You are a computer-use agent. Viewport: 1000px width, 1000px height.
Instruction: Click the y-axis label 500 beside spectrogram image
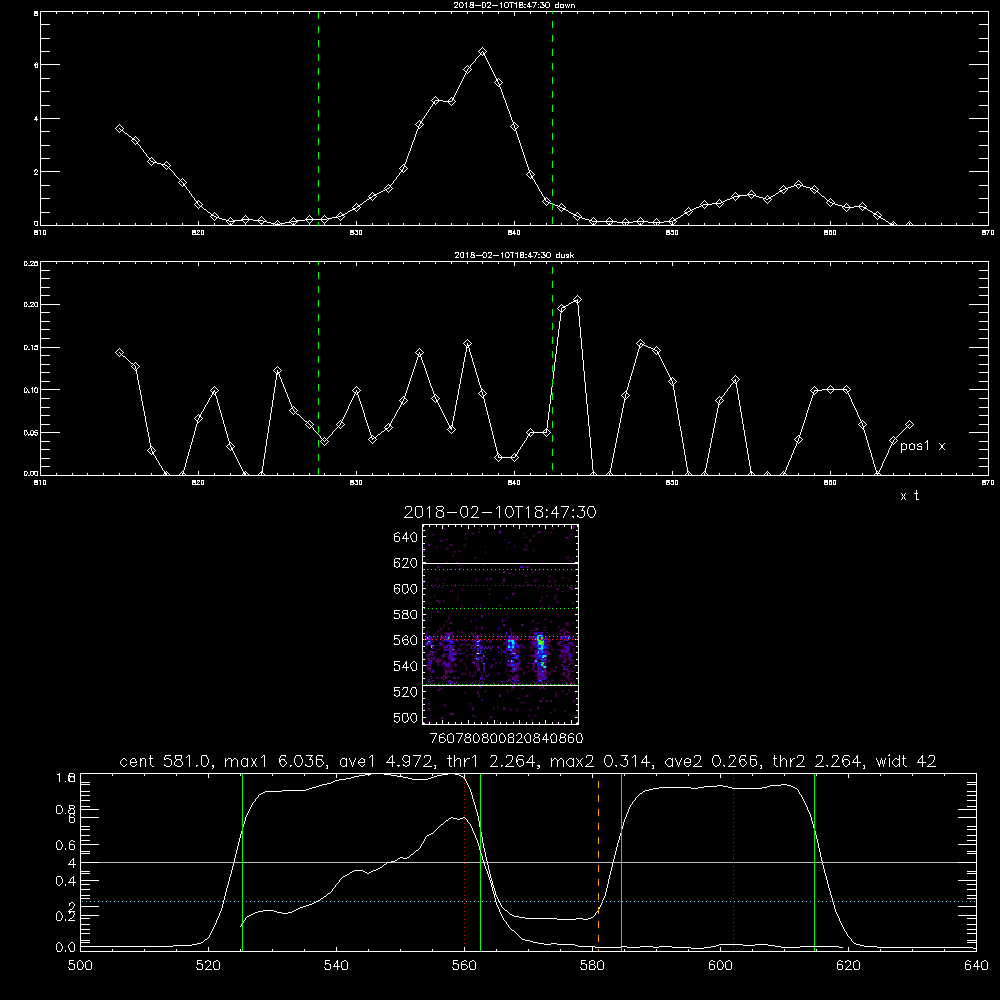click(x=406, y=717)
